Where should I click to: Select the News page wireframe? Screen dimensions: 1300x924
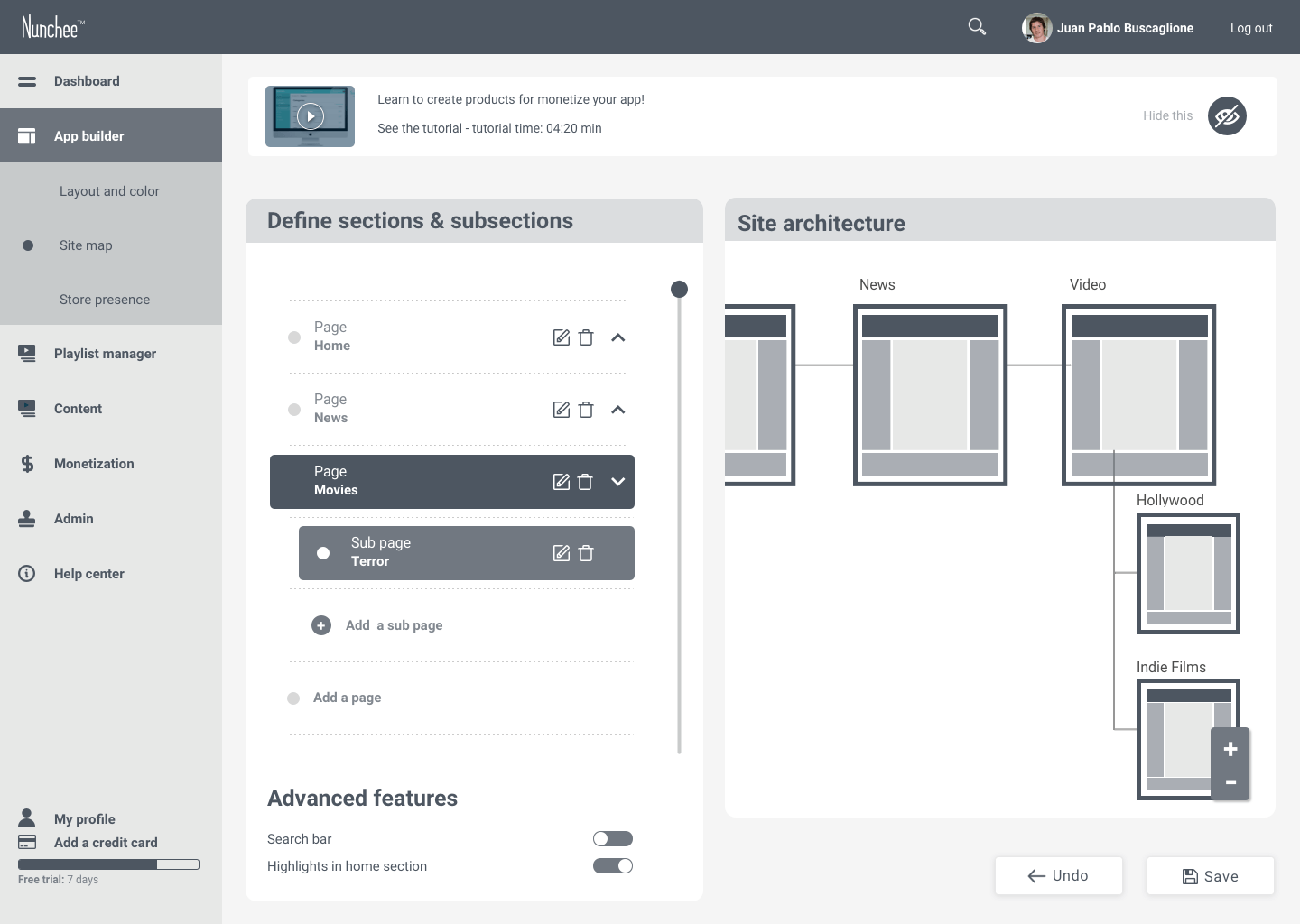930,395
